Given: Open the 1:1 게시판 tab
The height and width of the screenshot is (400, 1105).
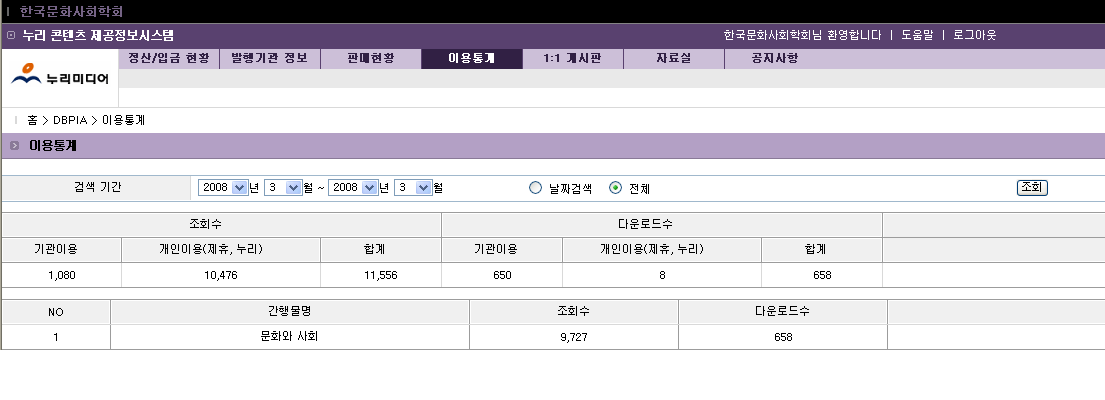Looking at the screenshot, I should (x=572, y=59).
